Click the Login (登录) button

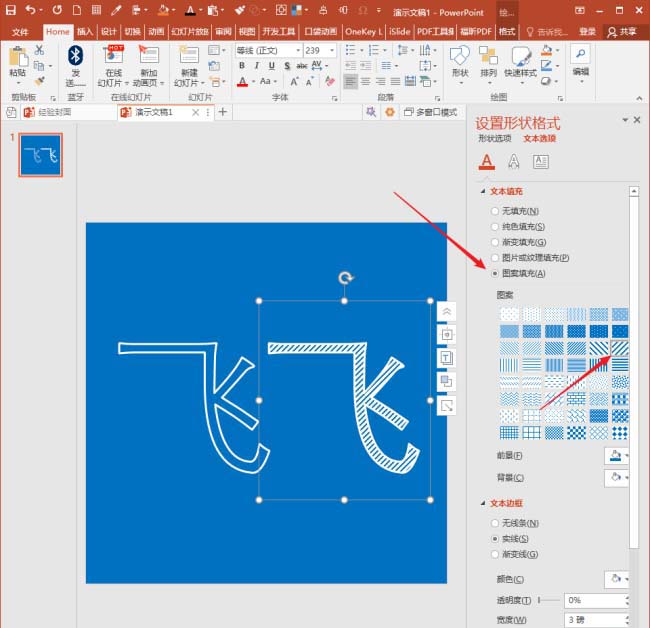click(x=587, y=32)
